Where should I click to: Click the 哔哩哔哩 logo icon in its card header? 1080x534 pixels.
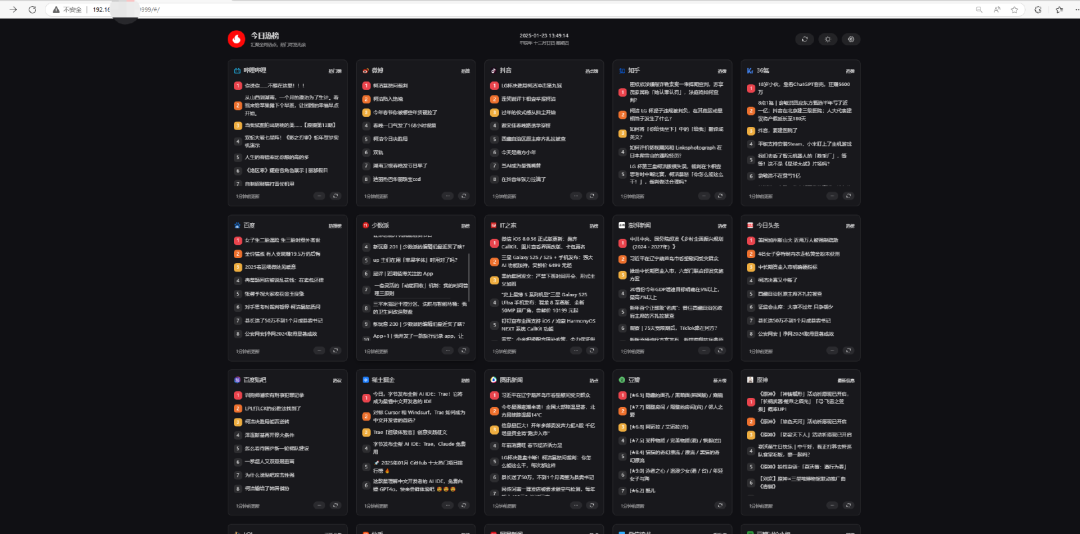(238, 70)
